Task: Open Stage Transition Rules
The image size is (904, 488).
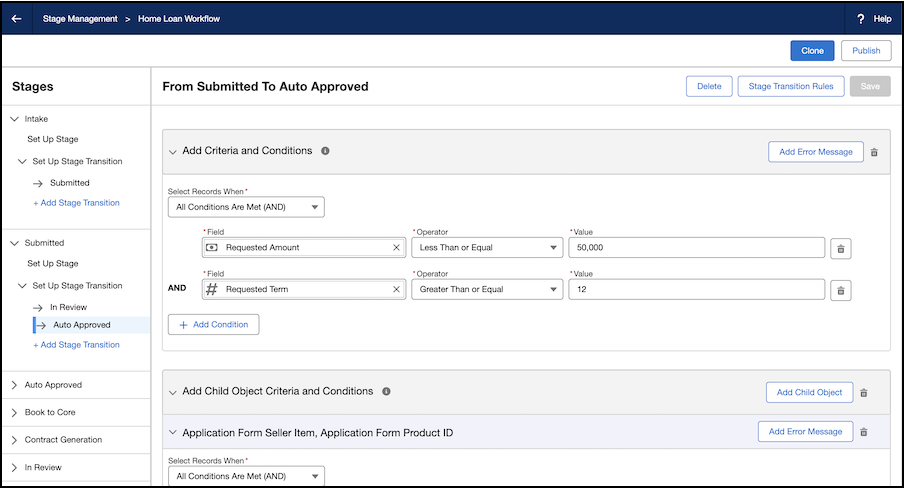Action: (x=791, y=86)
